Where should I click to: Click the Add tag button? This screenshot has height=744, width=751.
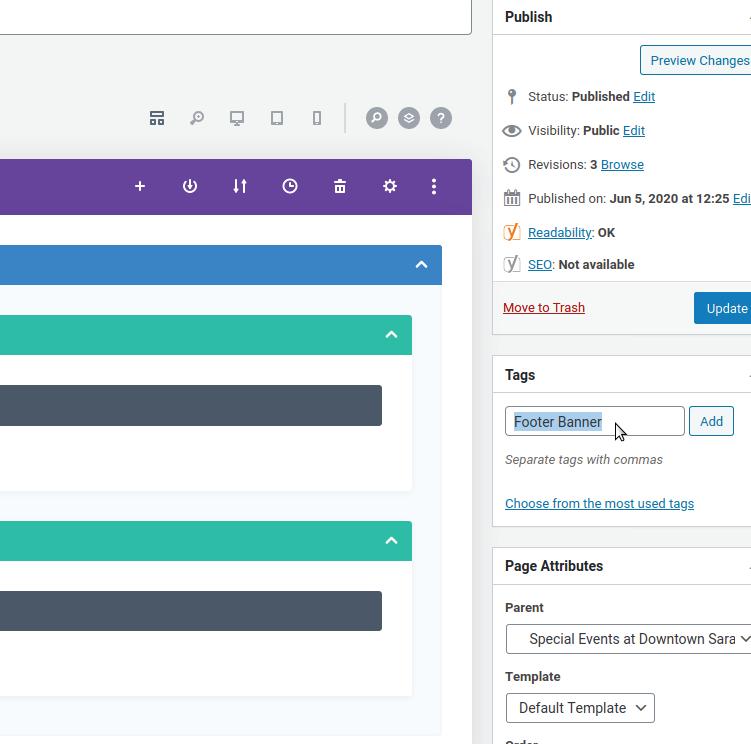711,421
